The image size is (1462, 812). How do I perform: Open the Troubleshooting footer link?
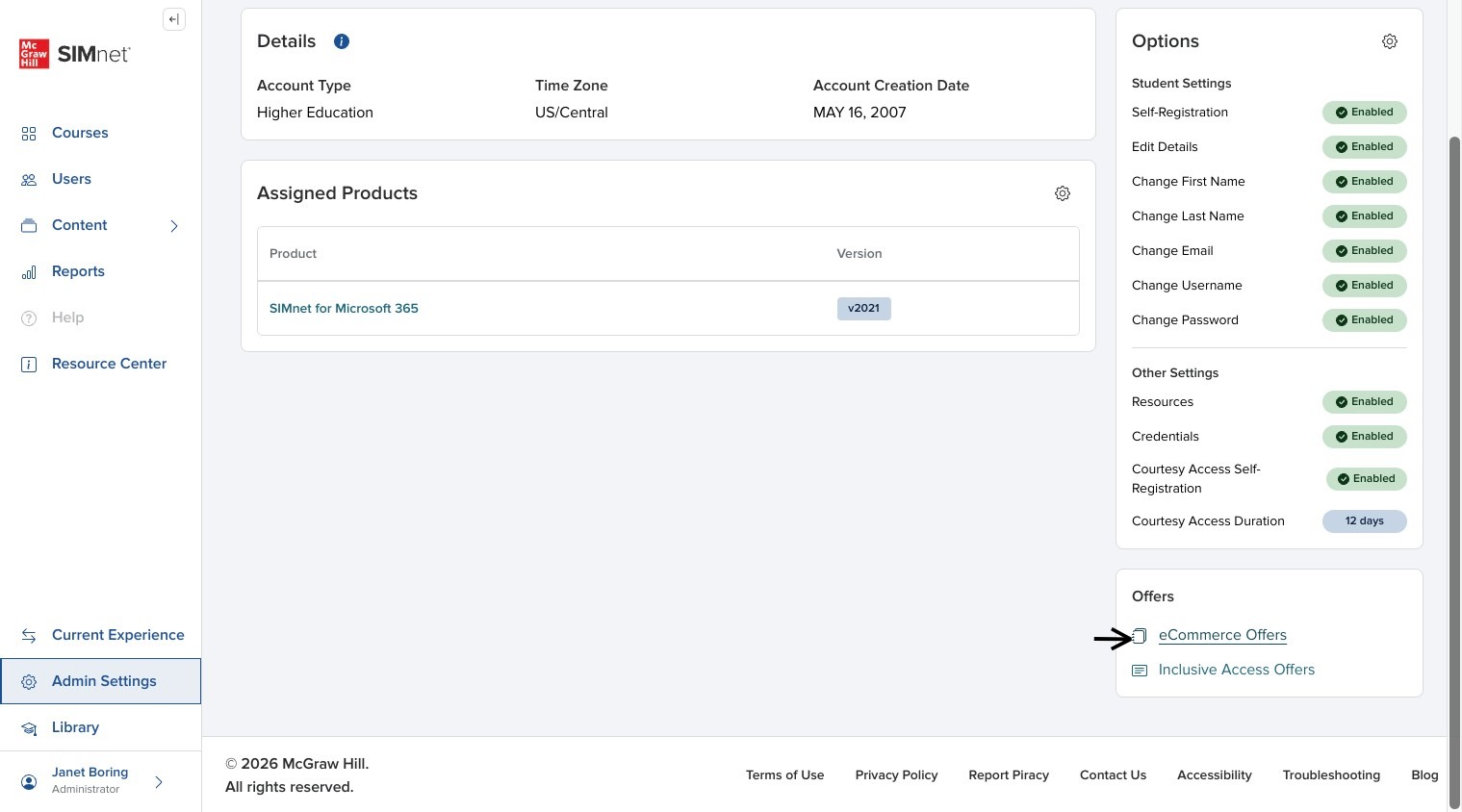(x=1331, y=775)
